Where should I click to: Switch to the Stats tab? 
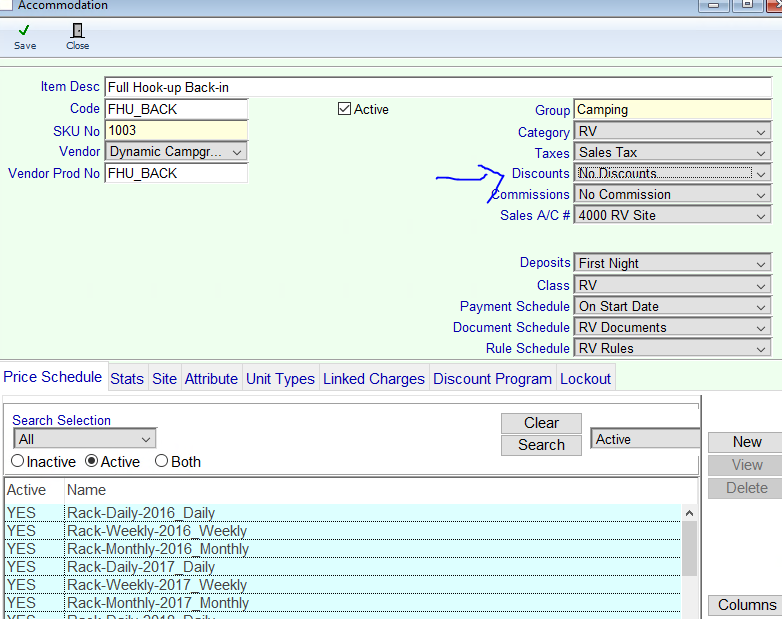point(127,379)
